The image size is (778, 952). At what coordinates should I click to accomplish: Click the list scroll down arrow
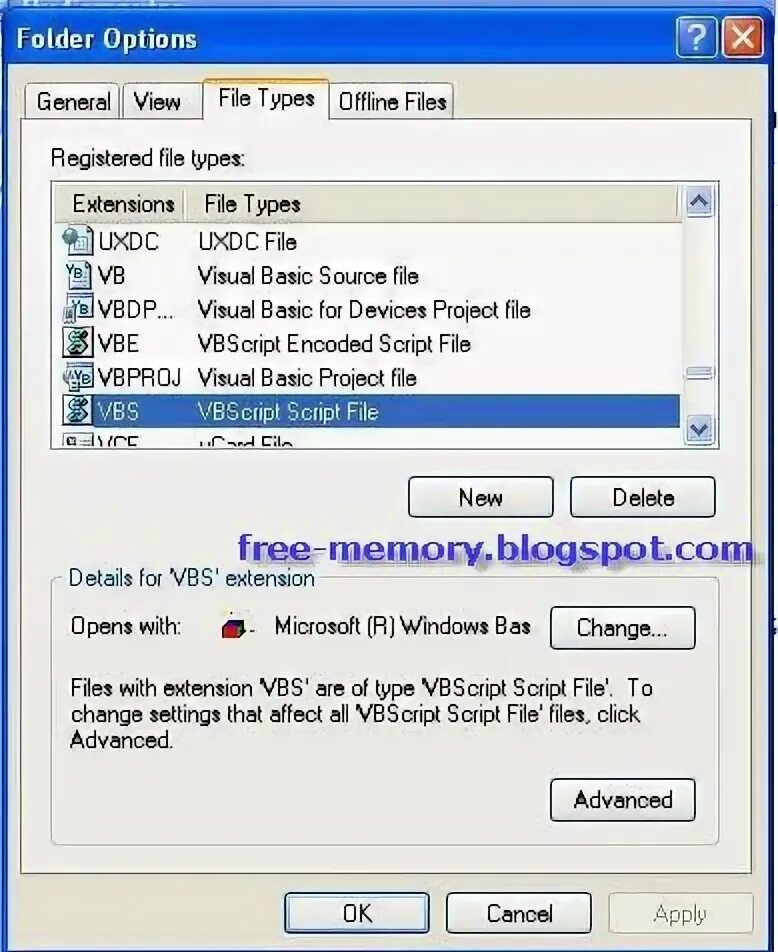(700, 430)
